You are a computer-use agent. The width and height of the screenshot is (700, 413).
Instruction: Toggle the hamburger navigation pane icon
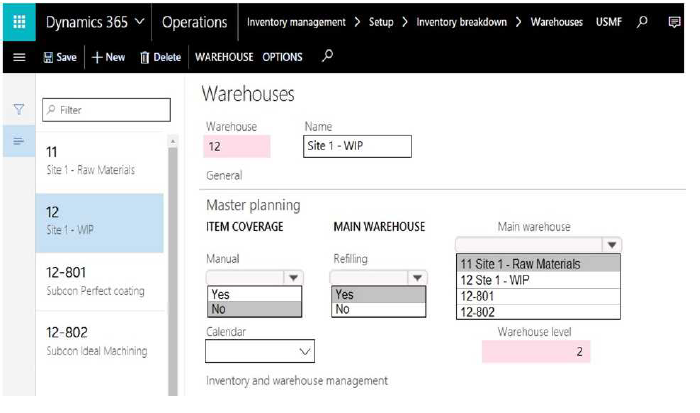click(x=19, y=57)
